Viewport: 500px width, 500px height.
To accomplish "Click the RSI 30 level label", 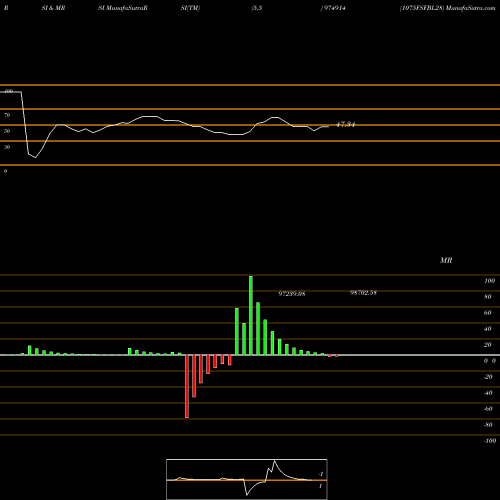I will tap(7, 147).
